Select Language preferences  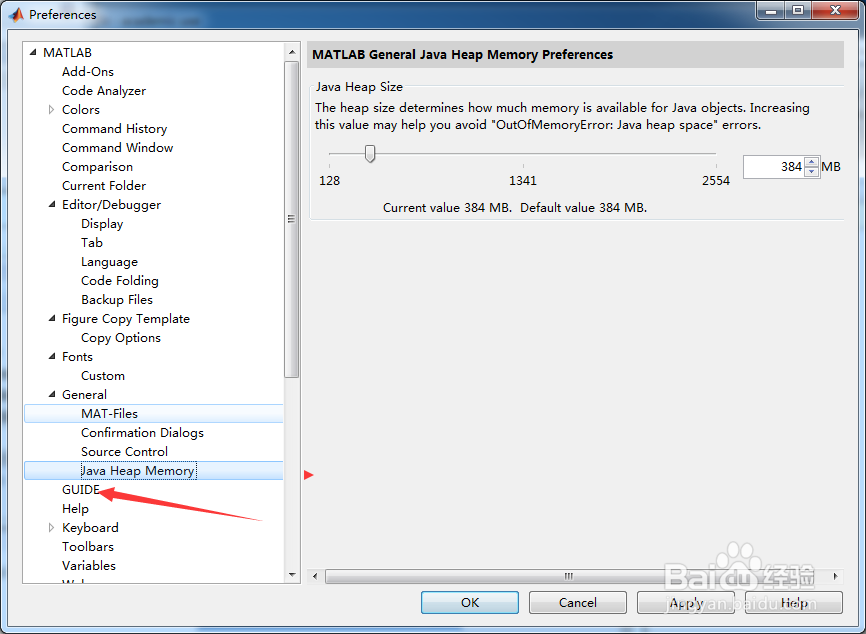tap(109, 262)
